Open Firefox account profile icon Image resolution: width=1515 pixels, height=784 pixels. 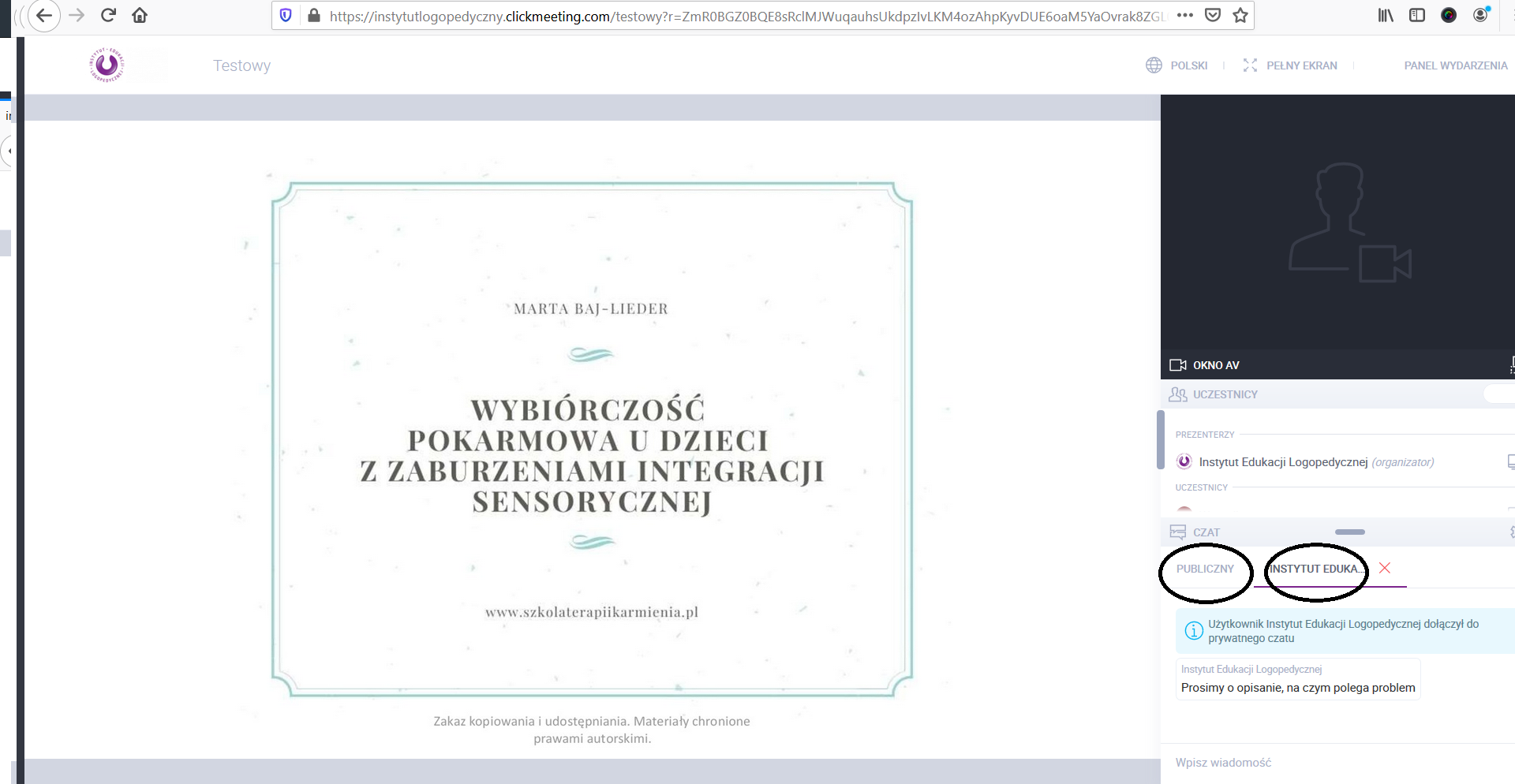(x=1481, y=15)
